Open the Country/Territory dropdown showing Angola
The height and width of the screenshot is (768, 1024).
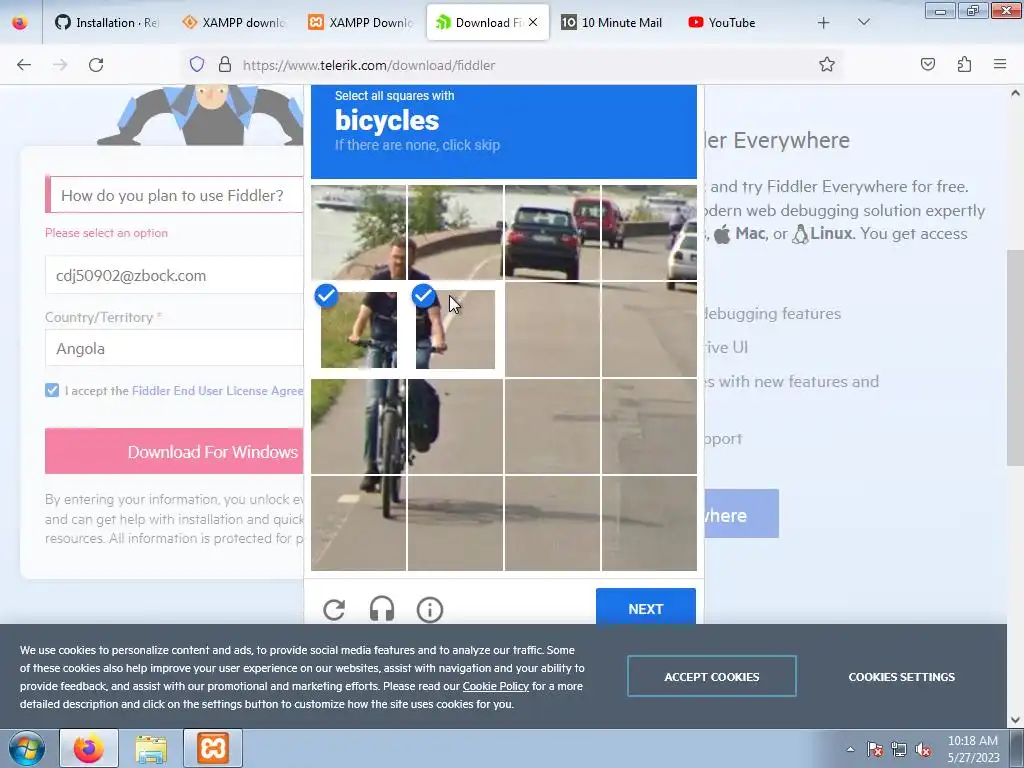[x=174, y=348]
